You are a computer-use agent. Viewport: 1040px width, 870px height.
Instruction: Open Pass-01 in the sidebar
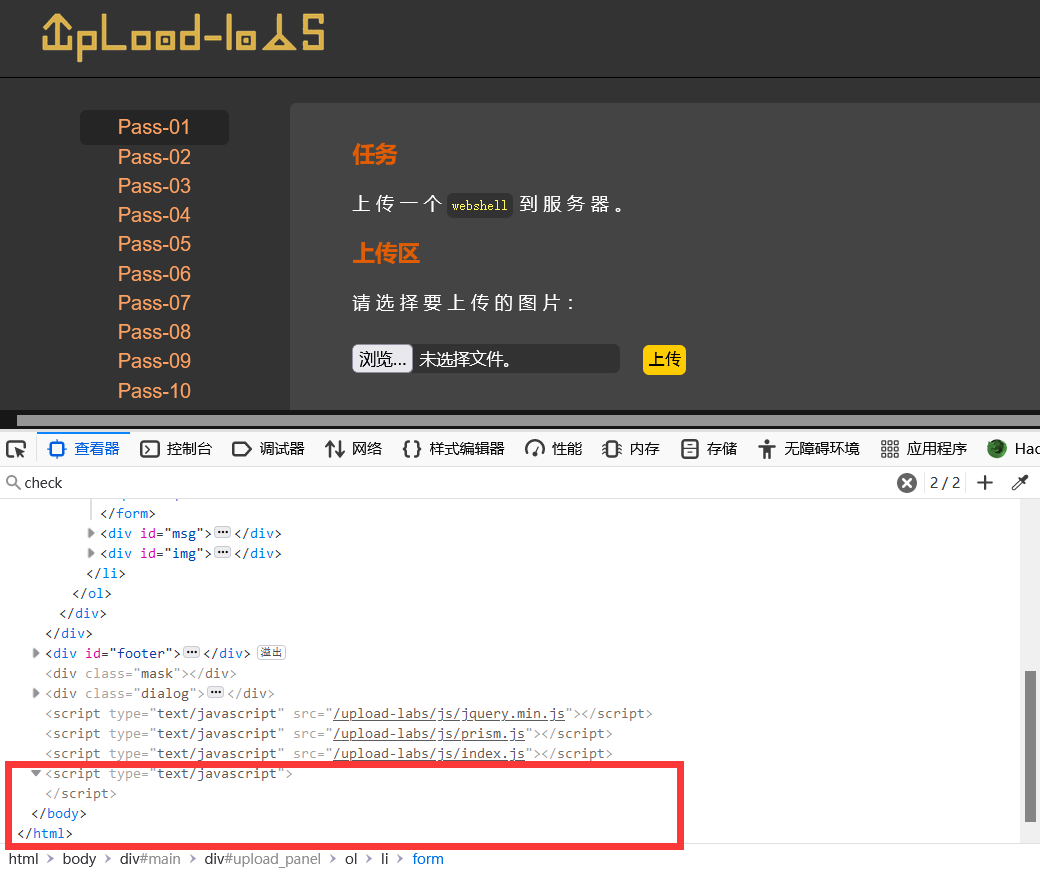pyautogui.click(x=154, y=127)
